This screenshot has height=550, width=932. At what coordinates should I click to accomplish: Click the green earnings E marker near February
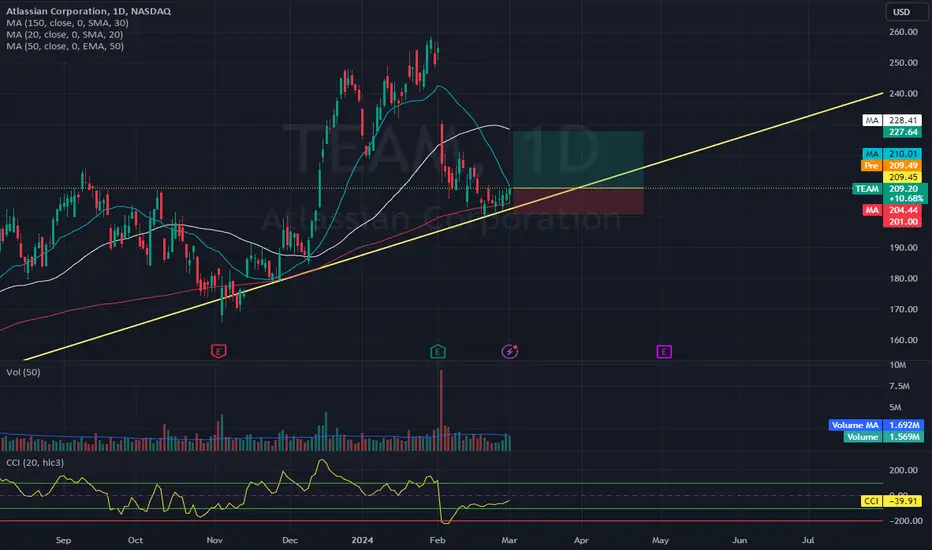(437, 351)
